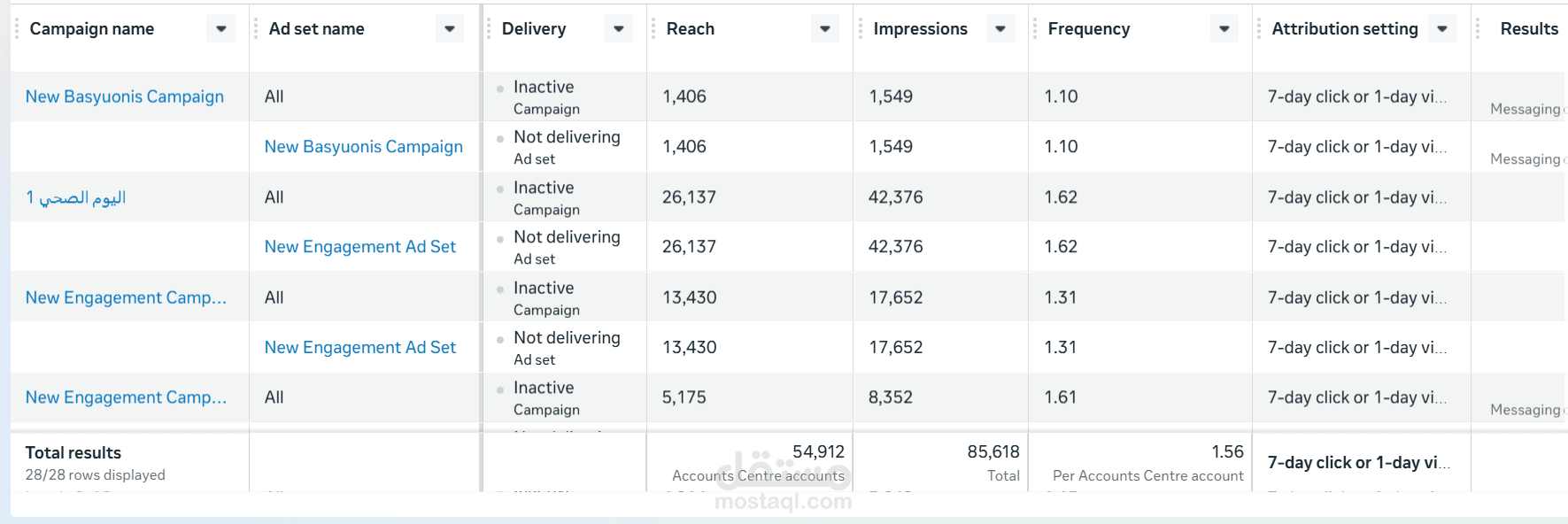1568x524 pixels.
Task: Open Impressions column dropdown arrow
Action: coord(1000,29)
